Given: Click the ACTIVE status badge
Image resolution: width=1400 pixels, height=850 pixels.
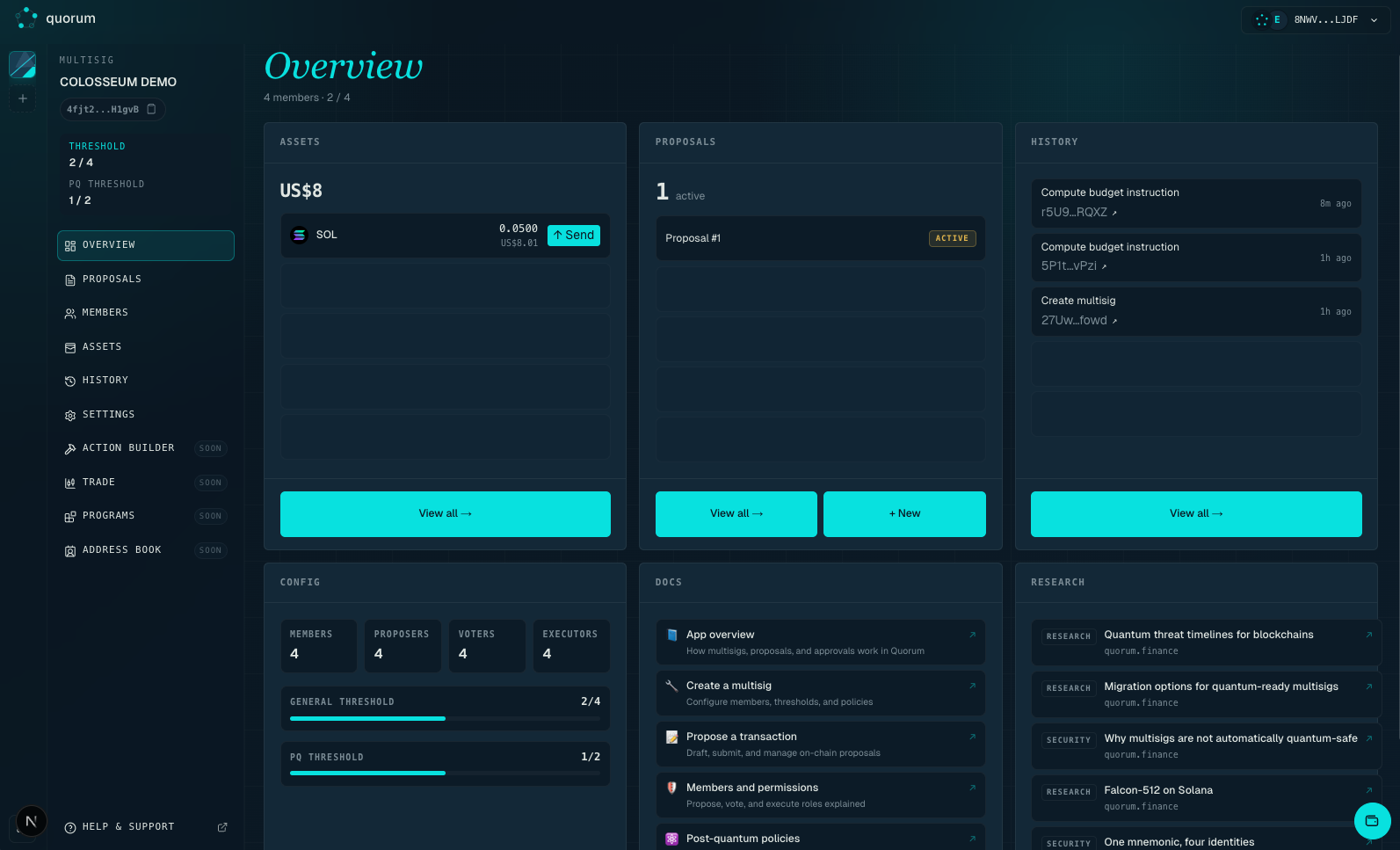Looking at the screenshot, I should 952,238.
